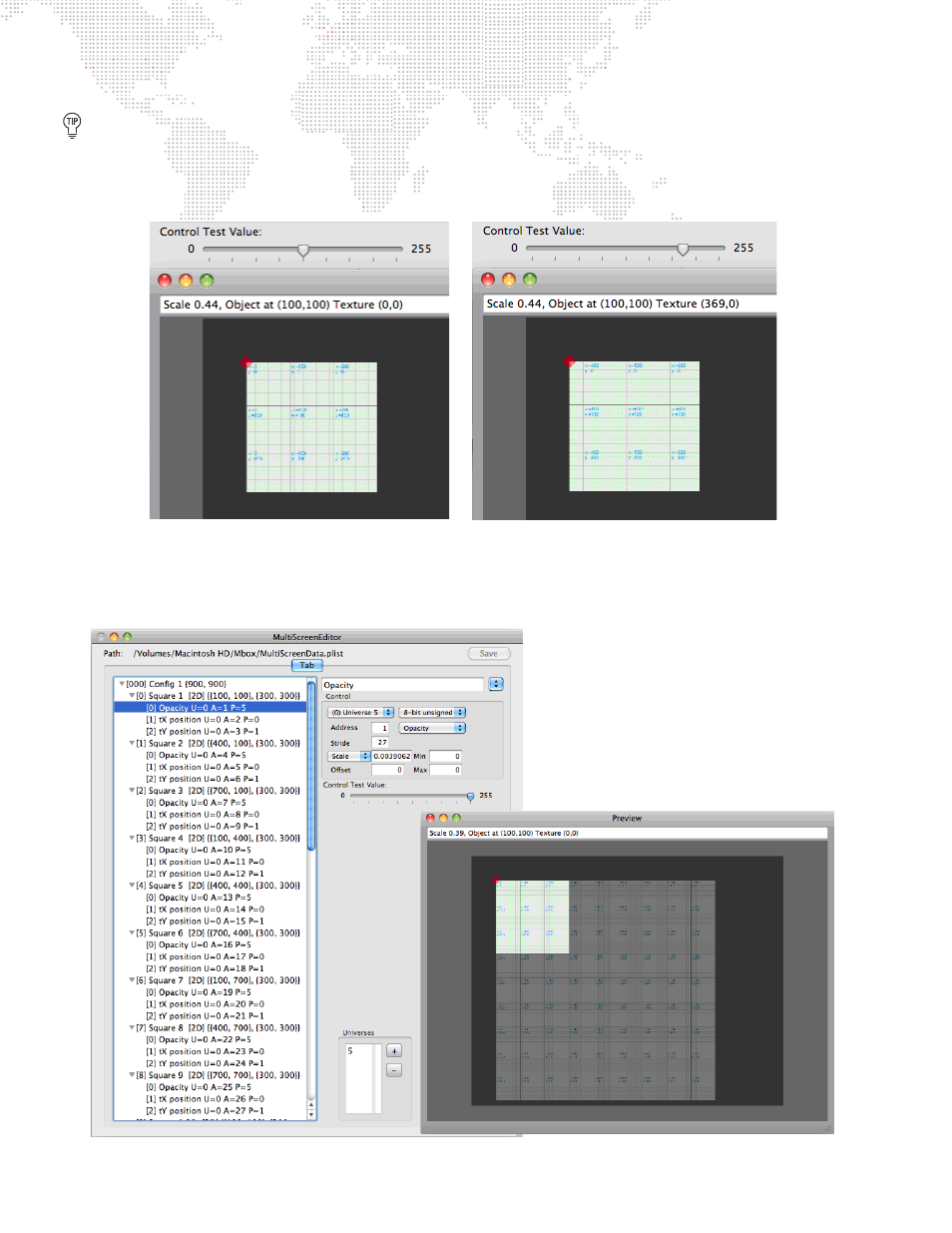Click the Address input field

click(380, 728)
